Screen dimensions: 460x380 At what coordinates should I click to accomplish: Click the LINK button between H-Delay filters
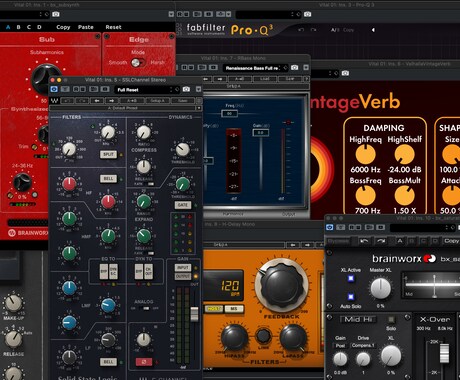coord(263,336)
